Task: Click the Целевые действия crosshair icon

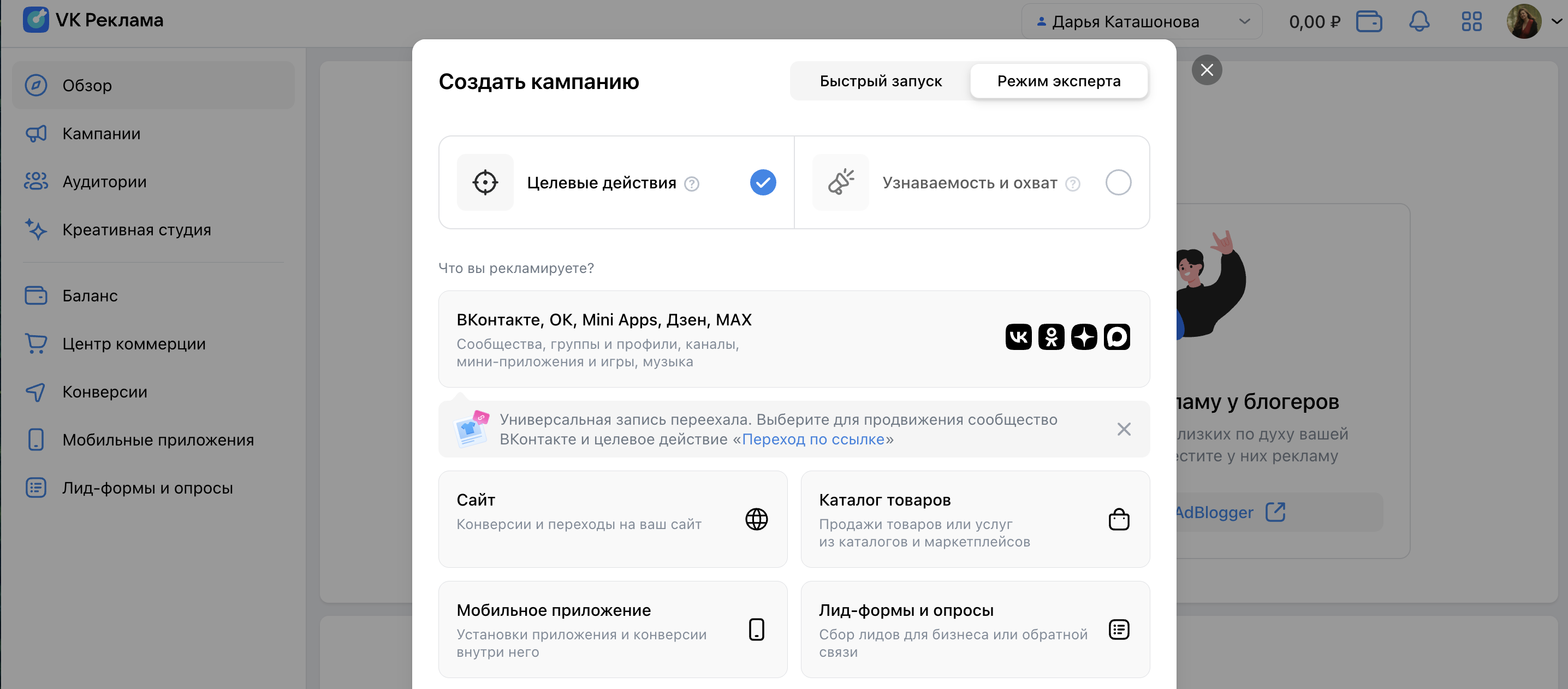Action: tap(485, 182)
